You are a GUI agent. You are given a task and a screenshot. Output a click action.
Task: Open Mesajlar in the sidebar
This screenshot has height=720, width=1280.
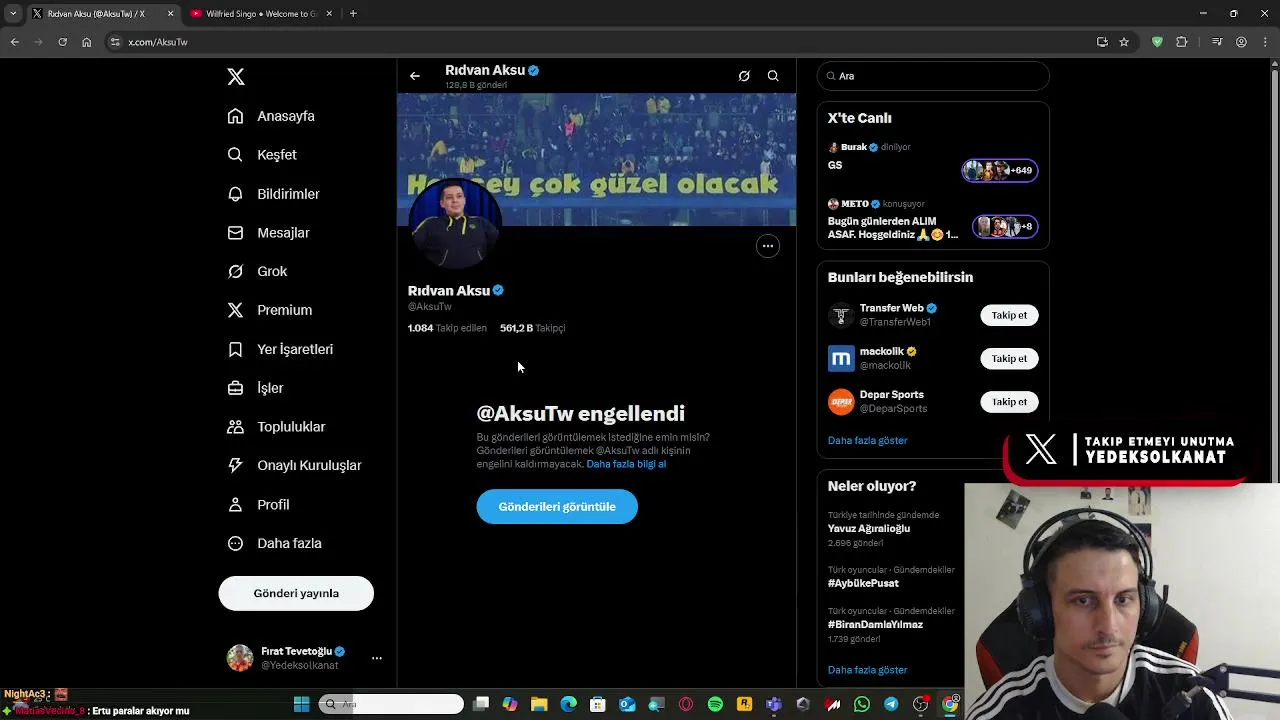269,233
